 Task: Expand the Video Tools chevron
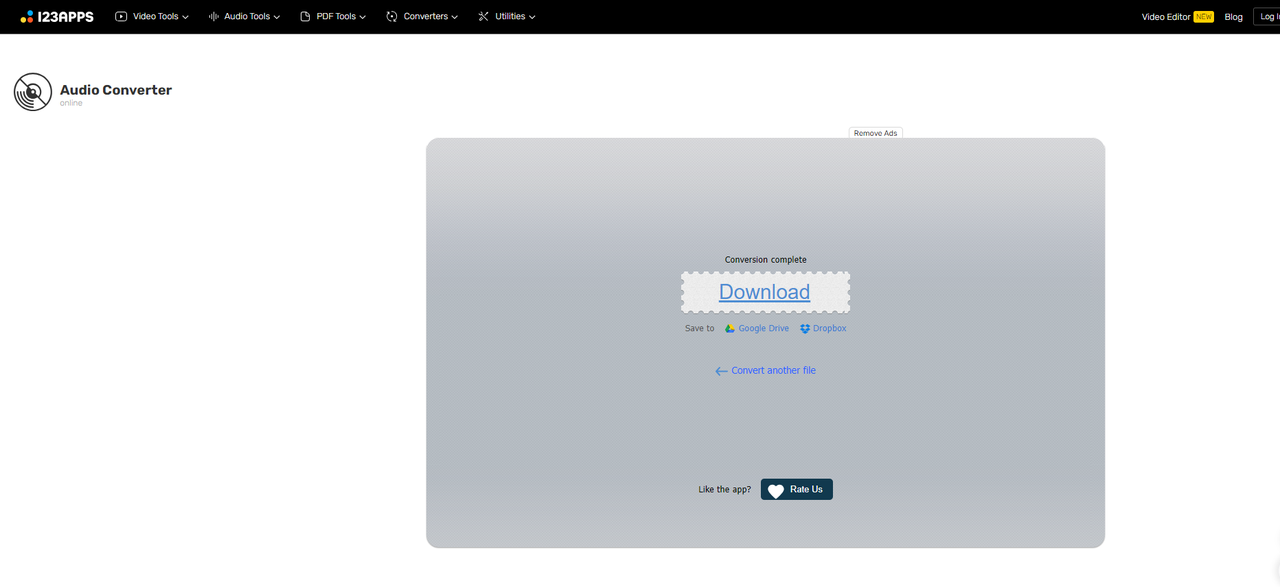185,17
